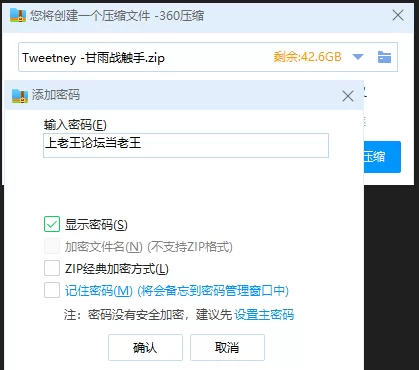Focus the 输入密码(E) password field

pos(186,145)
